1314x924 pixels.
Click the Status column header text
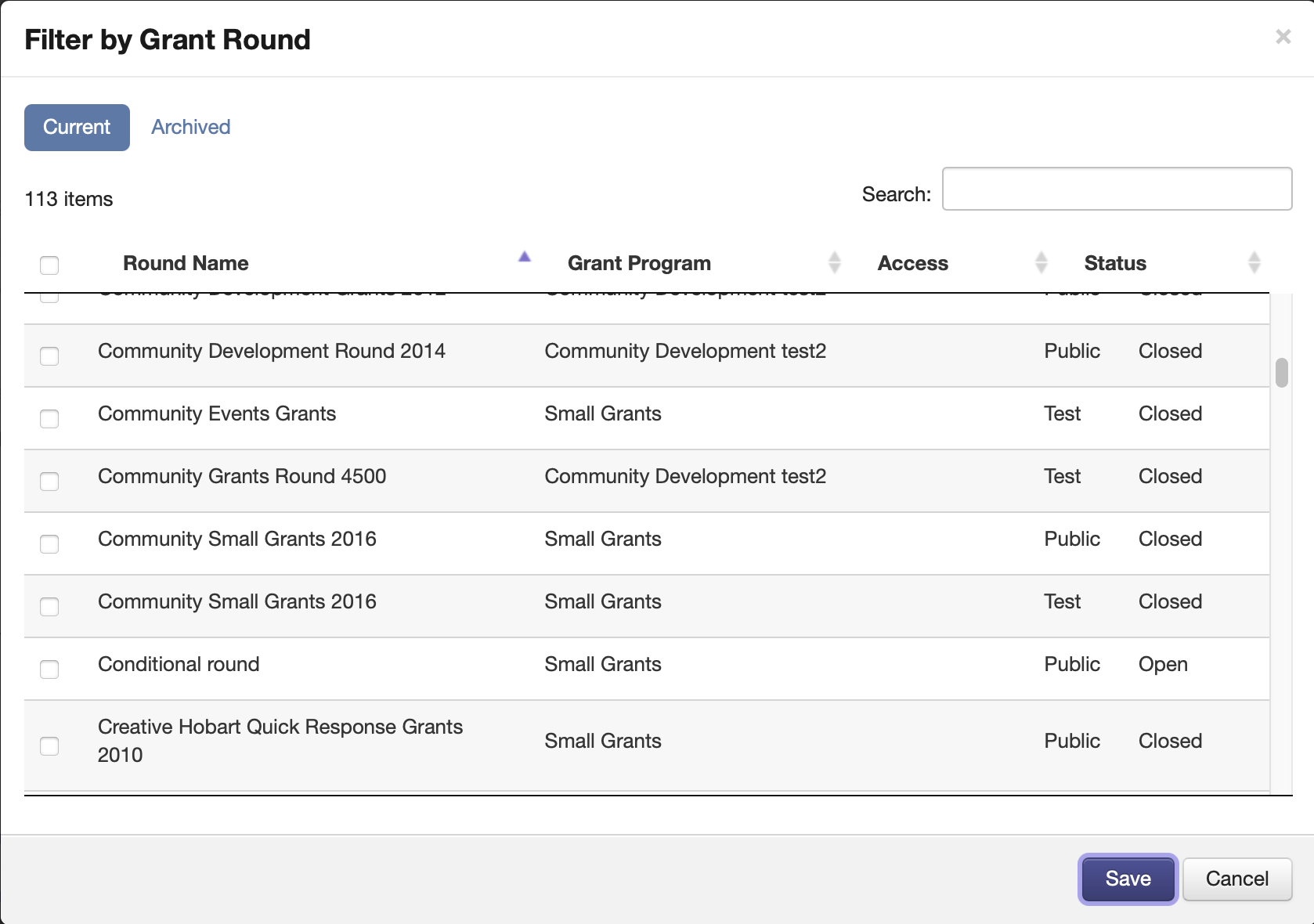[x=1114, y=263]
